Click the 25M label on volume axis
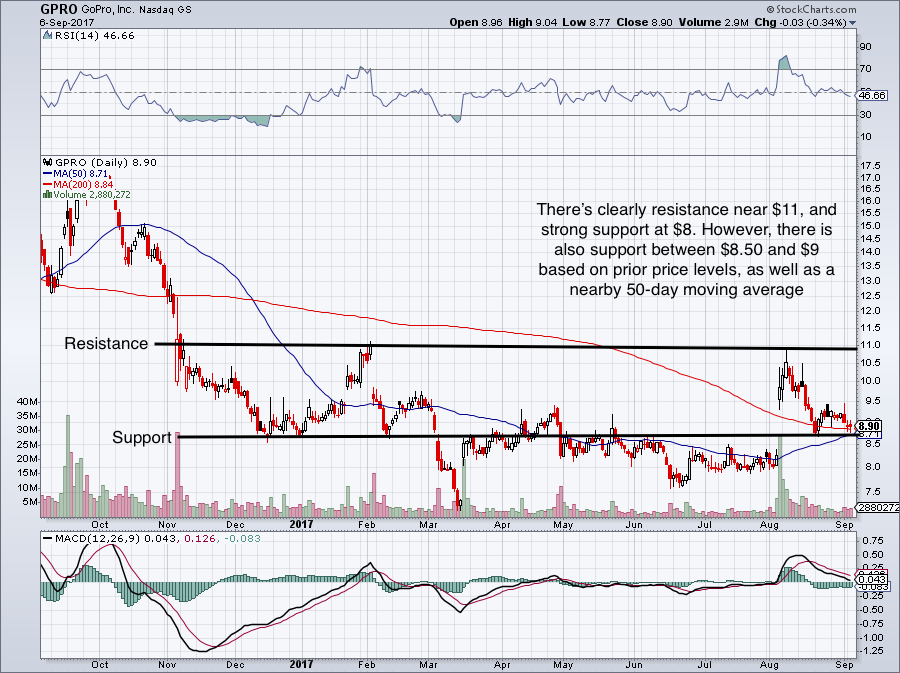The height and width of the screenshot is (673, 900). coord(28,445)
